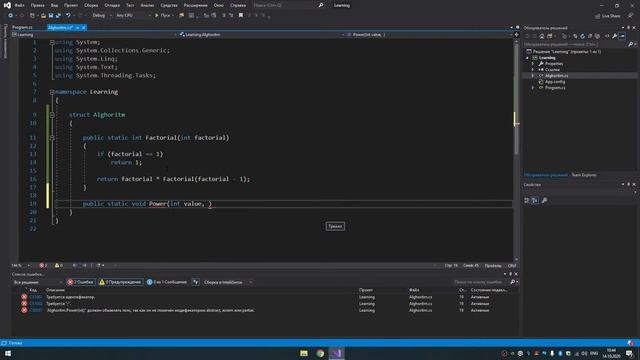Toggle the Сообщения messages filter button
The height and width of the screenshot is (360, 640).
pyautogui.click(x=167, y=282)
